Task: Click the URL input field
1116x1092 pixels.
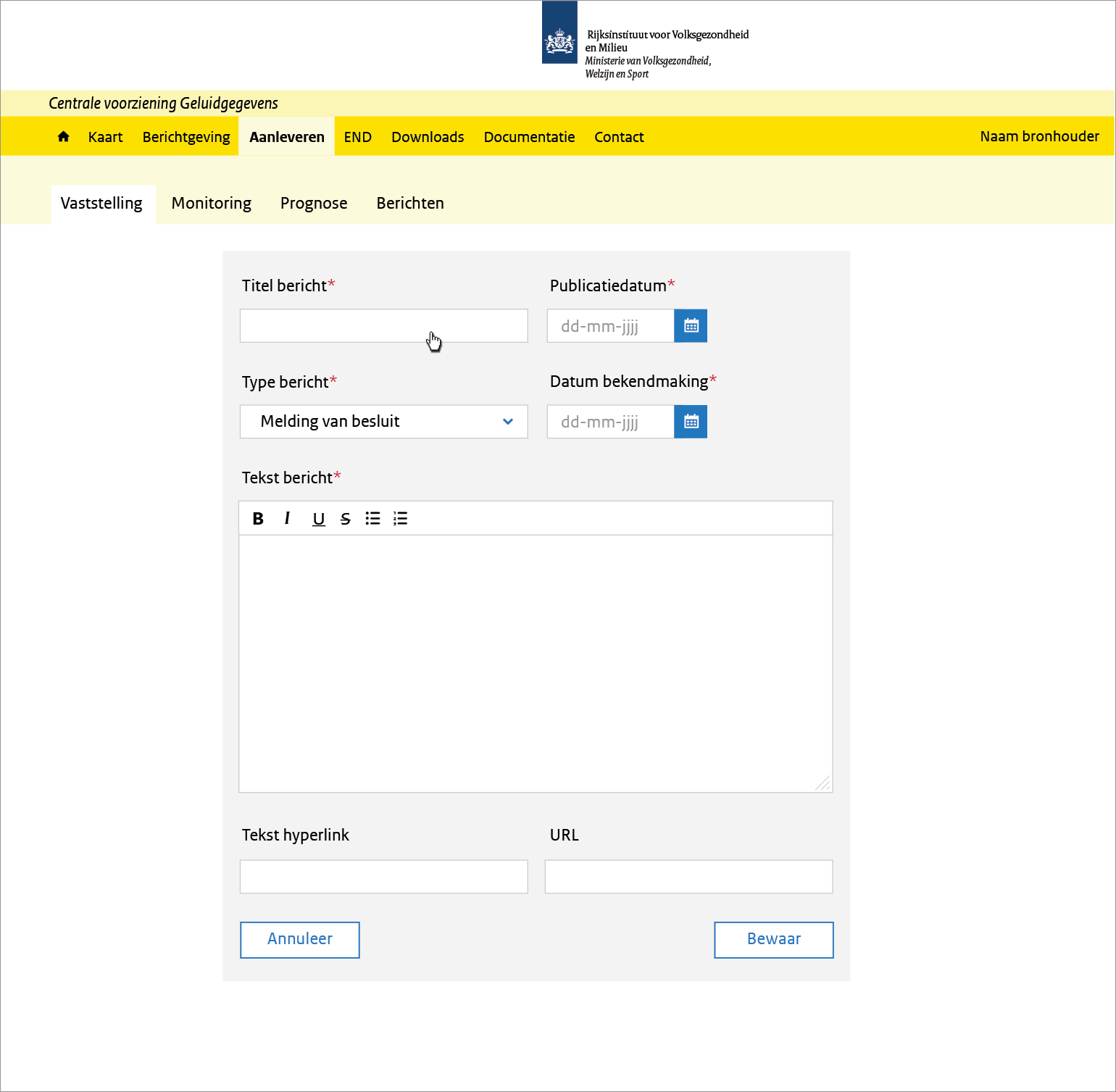Action: coord(688,877)
